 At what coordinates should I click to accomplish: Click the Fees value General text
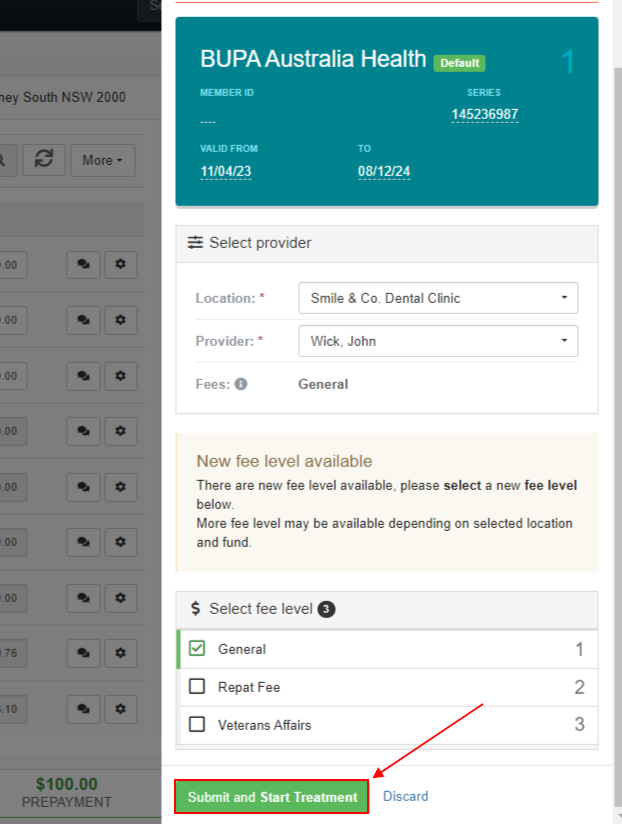tap(323, 384)
